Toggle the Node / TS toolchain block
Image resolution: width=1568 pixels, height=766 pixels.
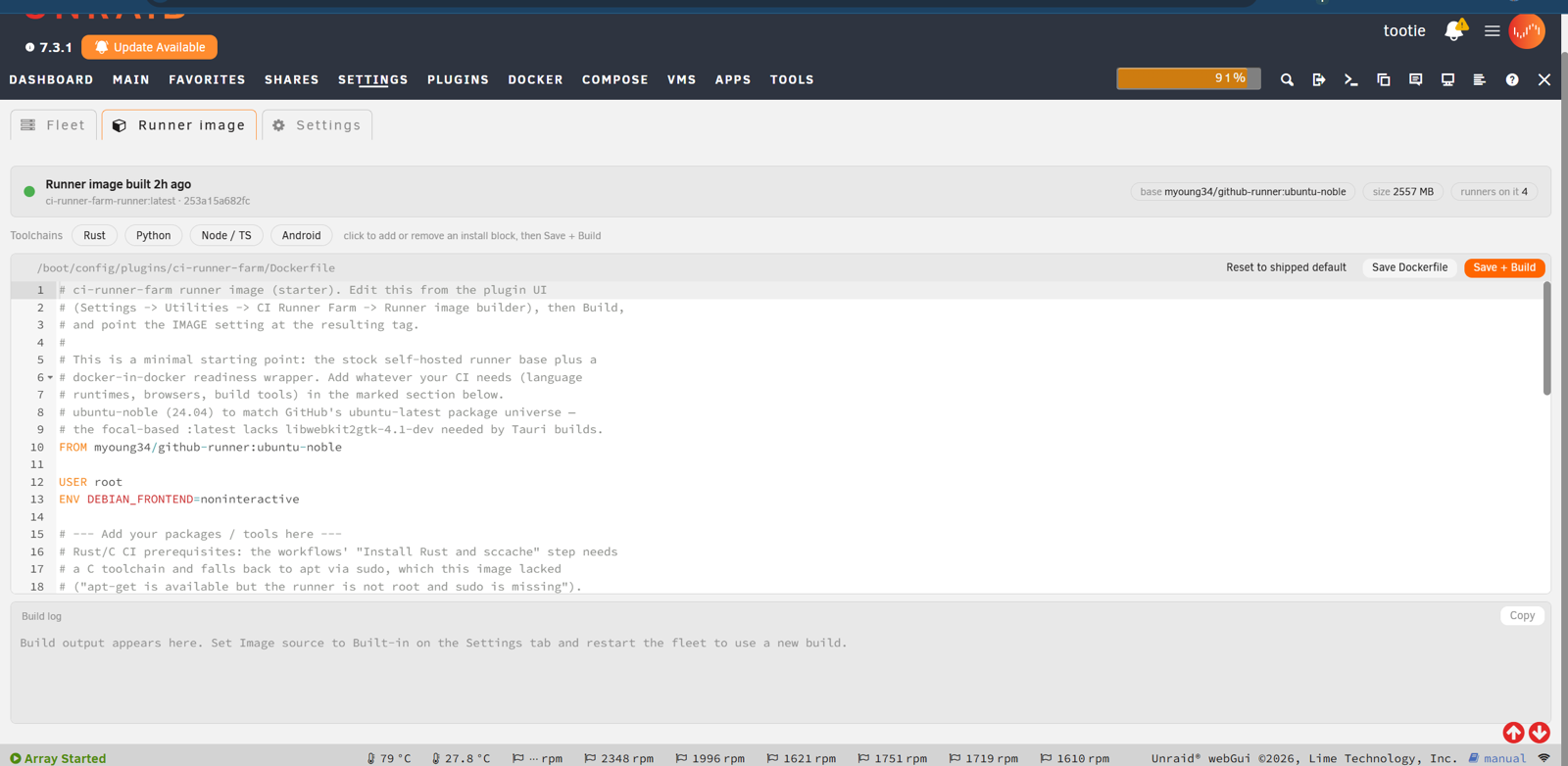pyautogui.click(x=226, y=235)
